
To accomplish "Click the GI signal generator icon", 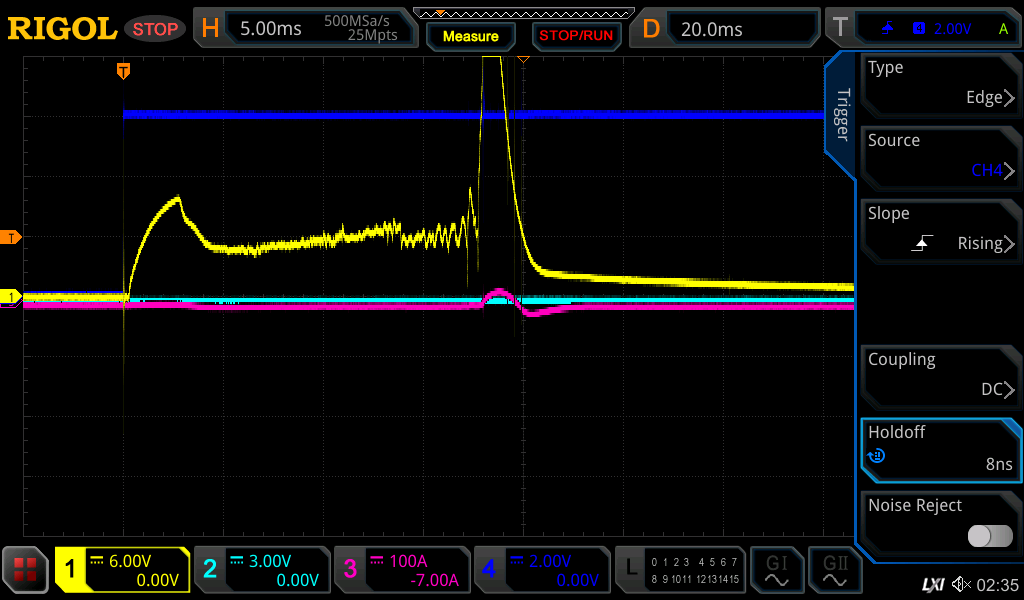I will click(x=777, y=570).
